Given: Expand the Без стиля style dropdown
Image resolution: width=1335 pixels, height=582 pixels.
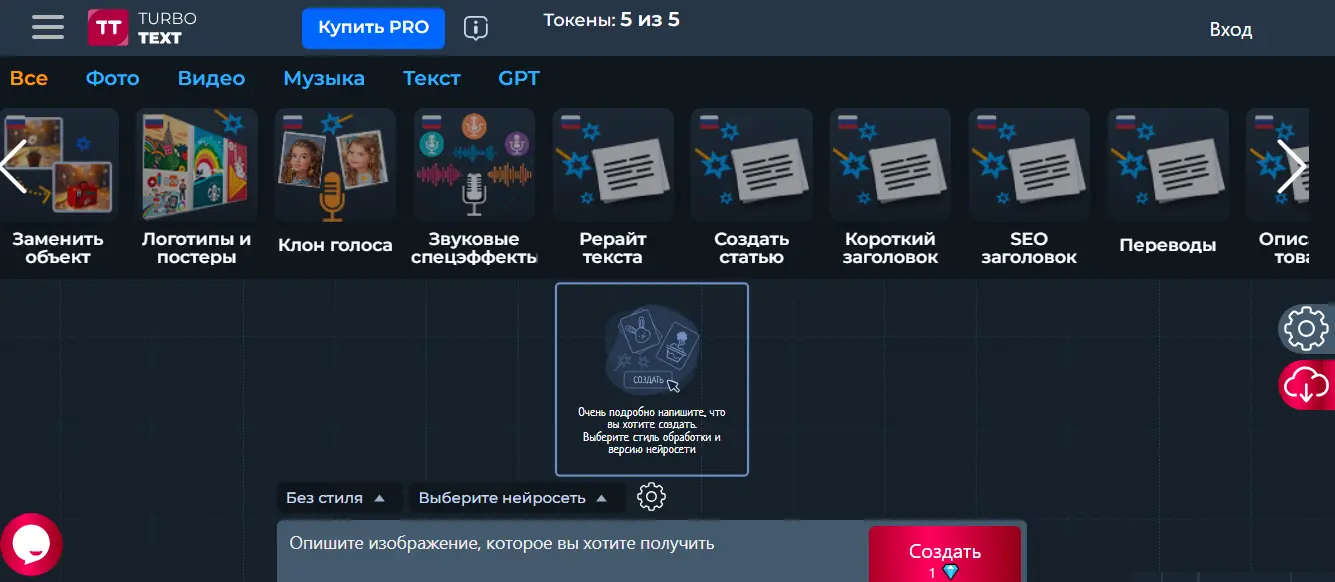Looking at the screenshot, I should pos(339,498).
